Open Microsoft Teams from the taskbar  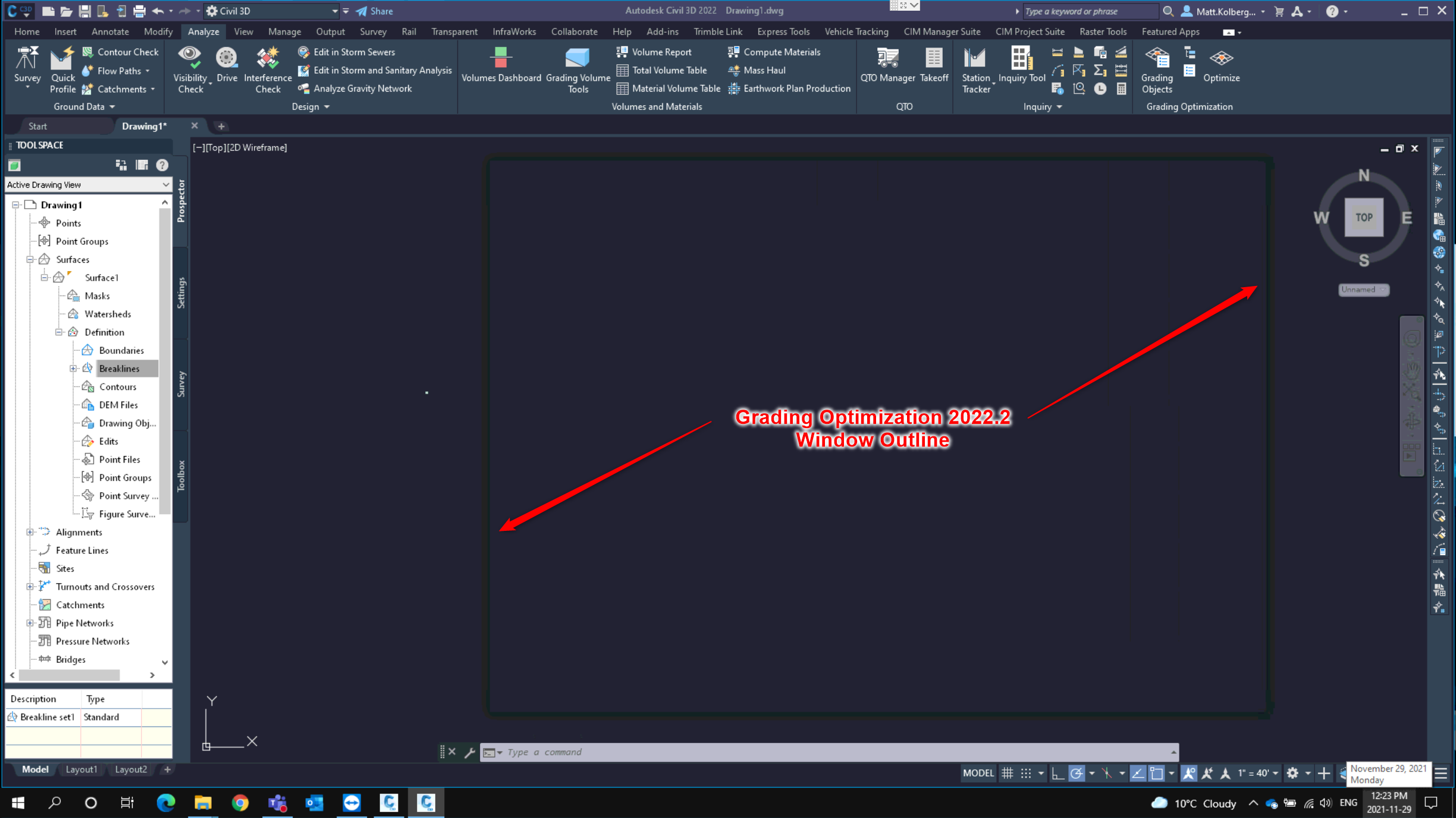pos(277,803)
